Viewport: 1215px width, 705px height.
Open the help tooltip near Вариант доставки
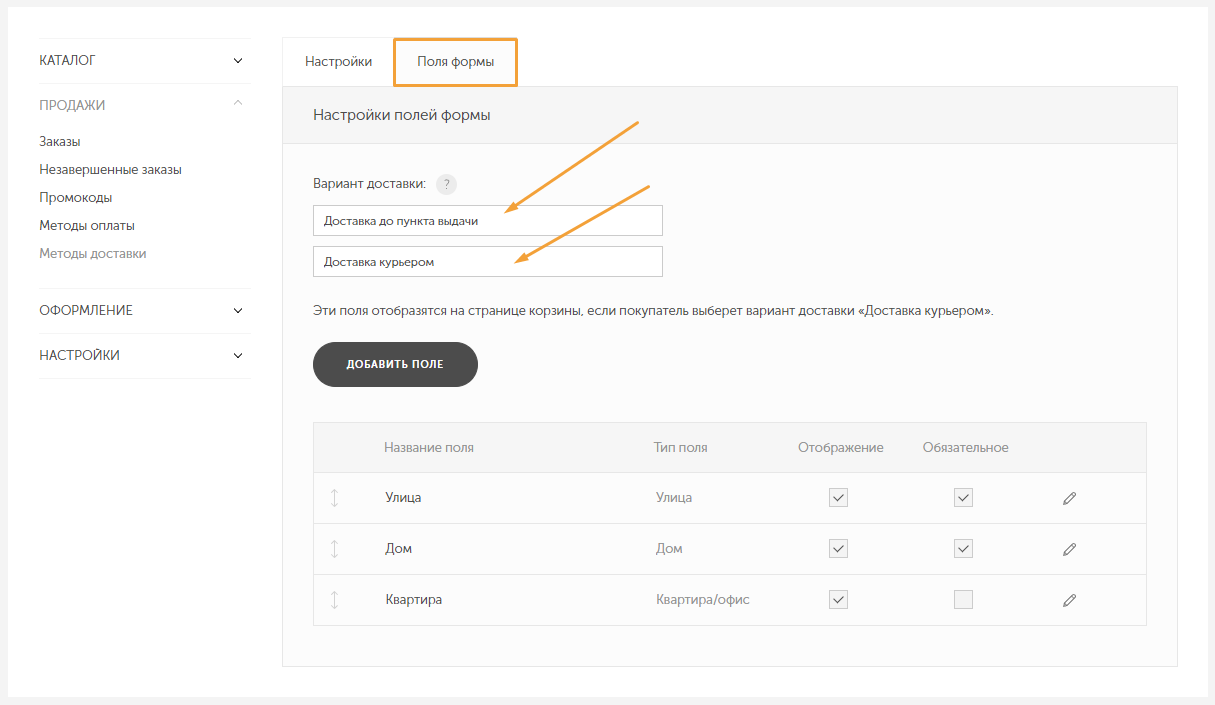coord(447,184)
